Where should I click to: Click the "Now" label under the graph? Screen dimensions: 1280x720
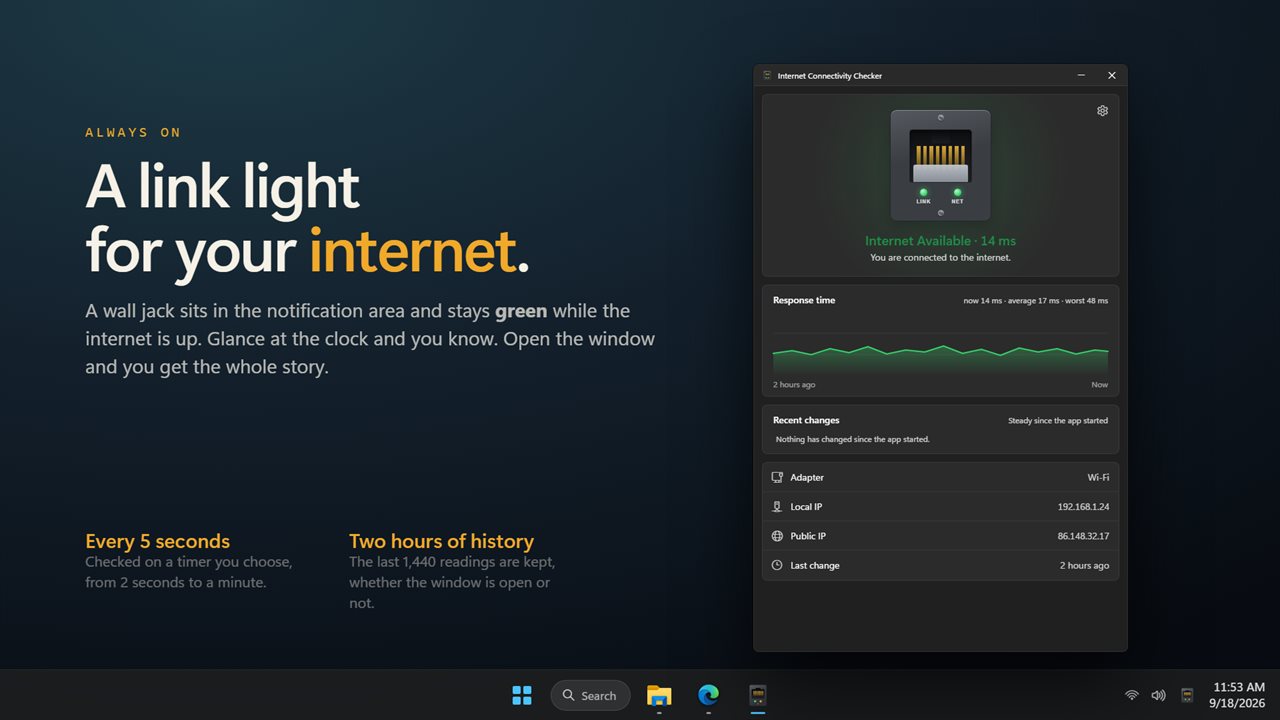point(1099,385)
